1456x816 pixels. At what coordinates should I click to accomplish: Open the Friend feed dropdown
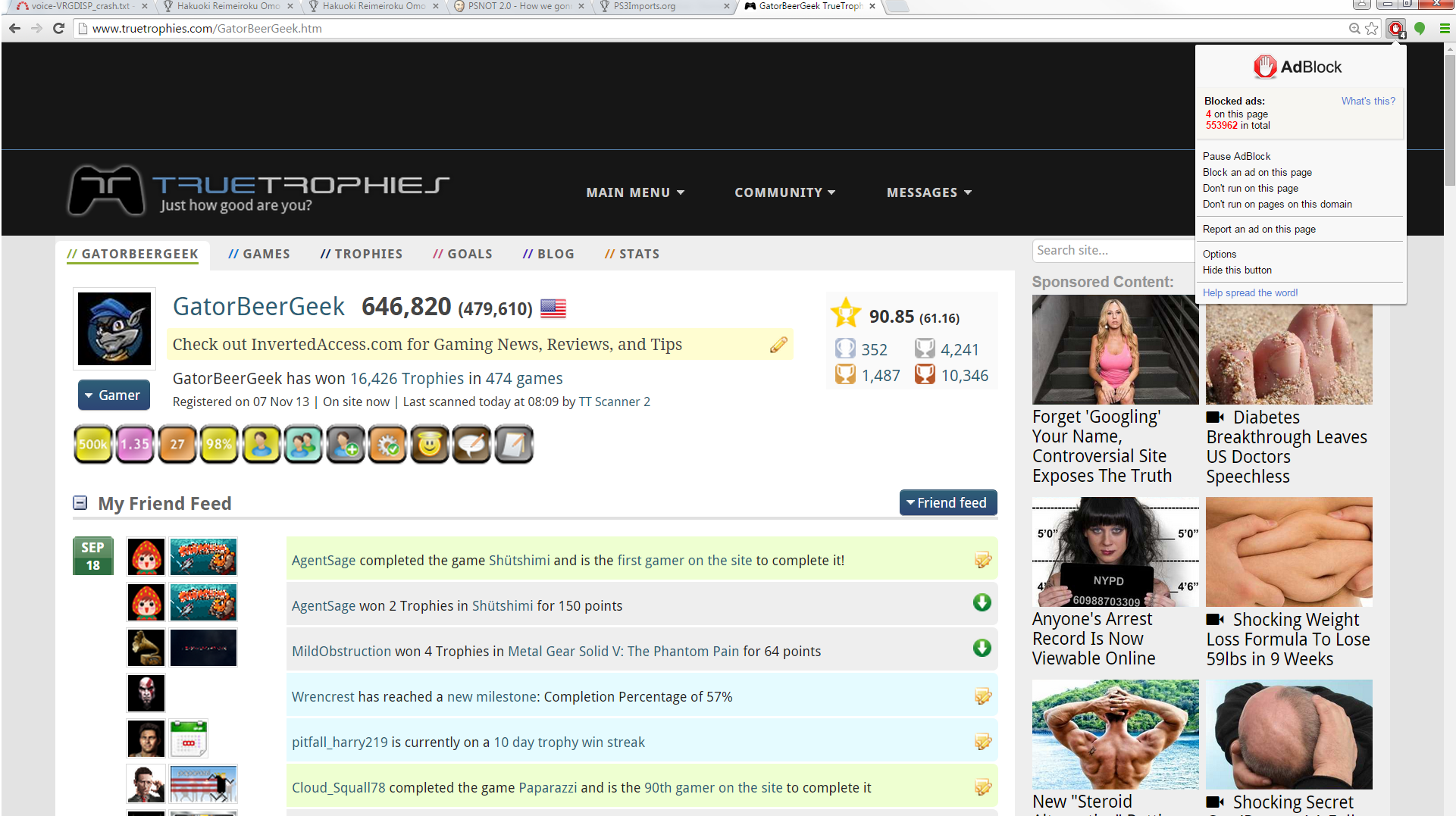[948, 502]
